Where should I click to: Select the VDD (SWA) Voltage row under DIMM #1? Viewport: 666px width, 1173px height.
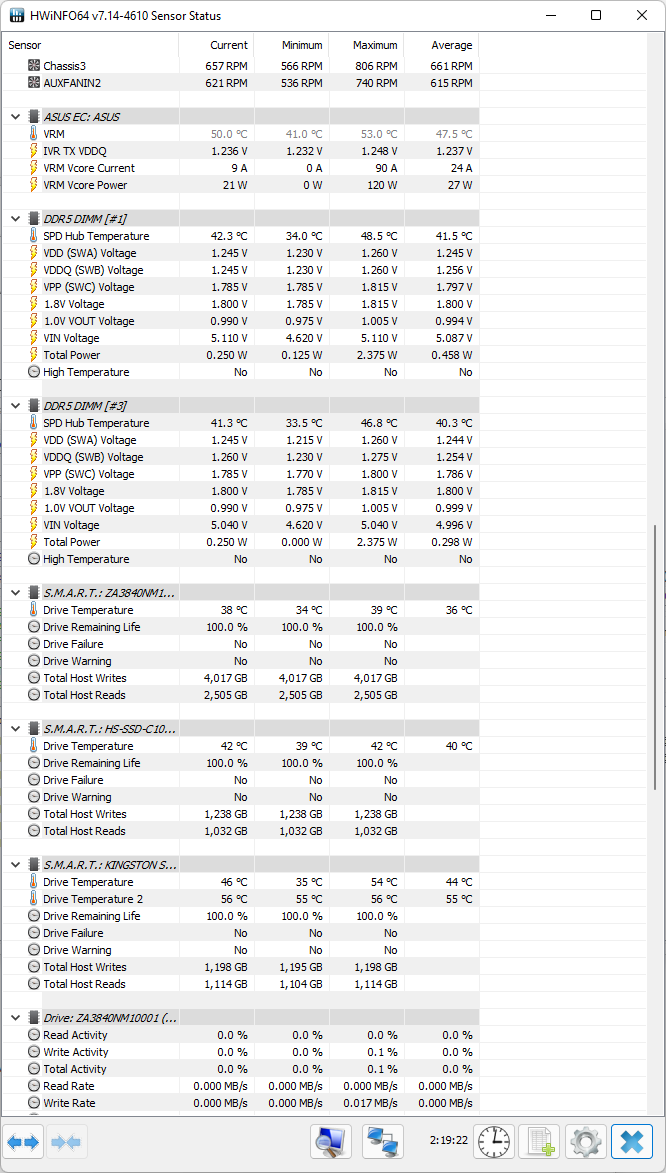(x=239, y=253)
